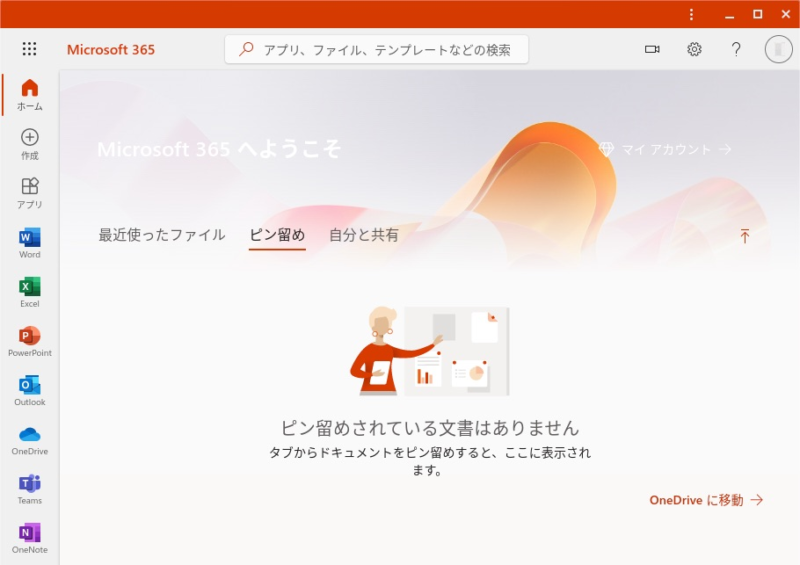The image size is (800, 565).
Task: Open Outlook from the sidebar
Action: pyautogui.click(x=30, y=390)
